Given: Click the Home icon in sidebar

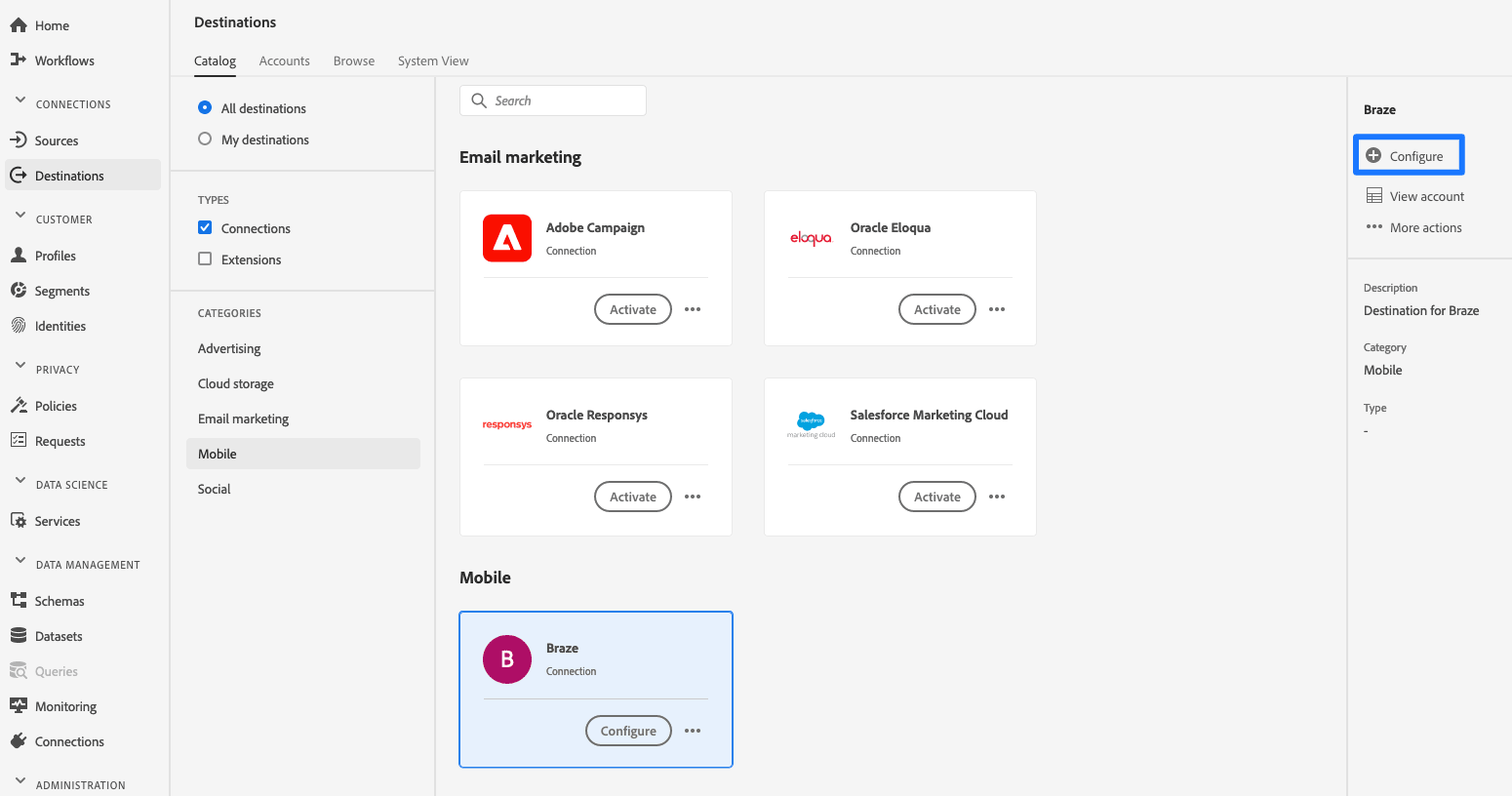Looking at the screenshot, I should coord(18,25).
